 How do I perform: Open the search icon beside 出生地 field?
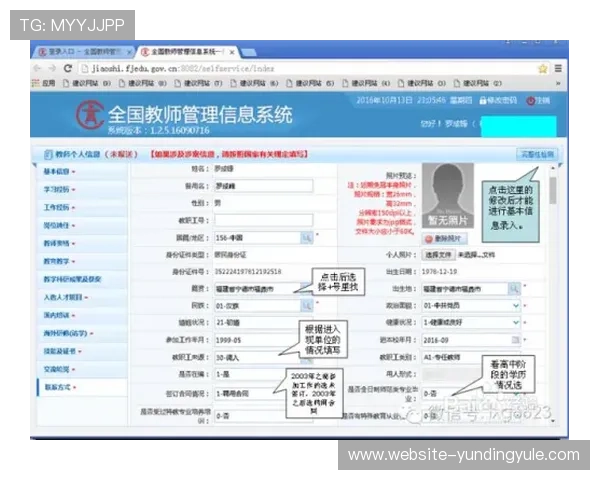(514, 288)
